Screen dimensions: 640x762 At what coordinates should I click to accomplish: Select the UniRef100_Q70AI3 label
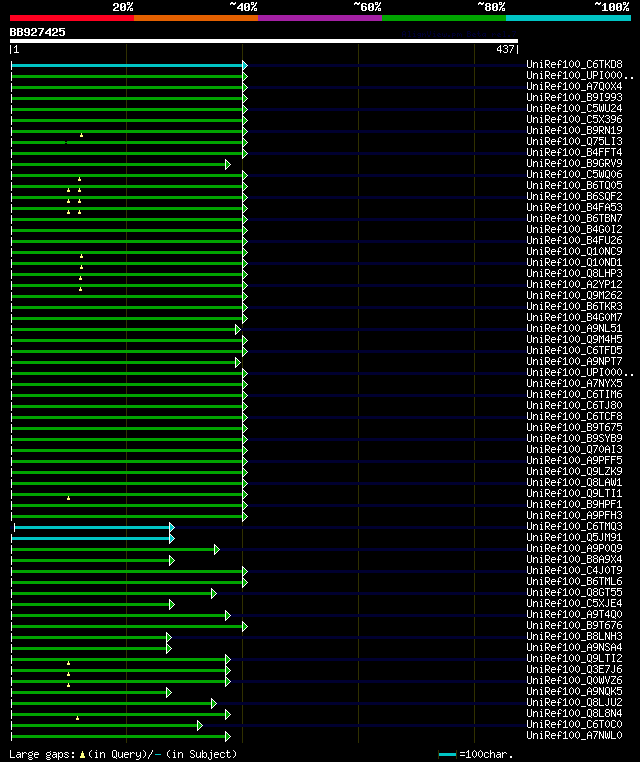(574, 450)
